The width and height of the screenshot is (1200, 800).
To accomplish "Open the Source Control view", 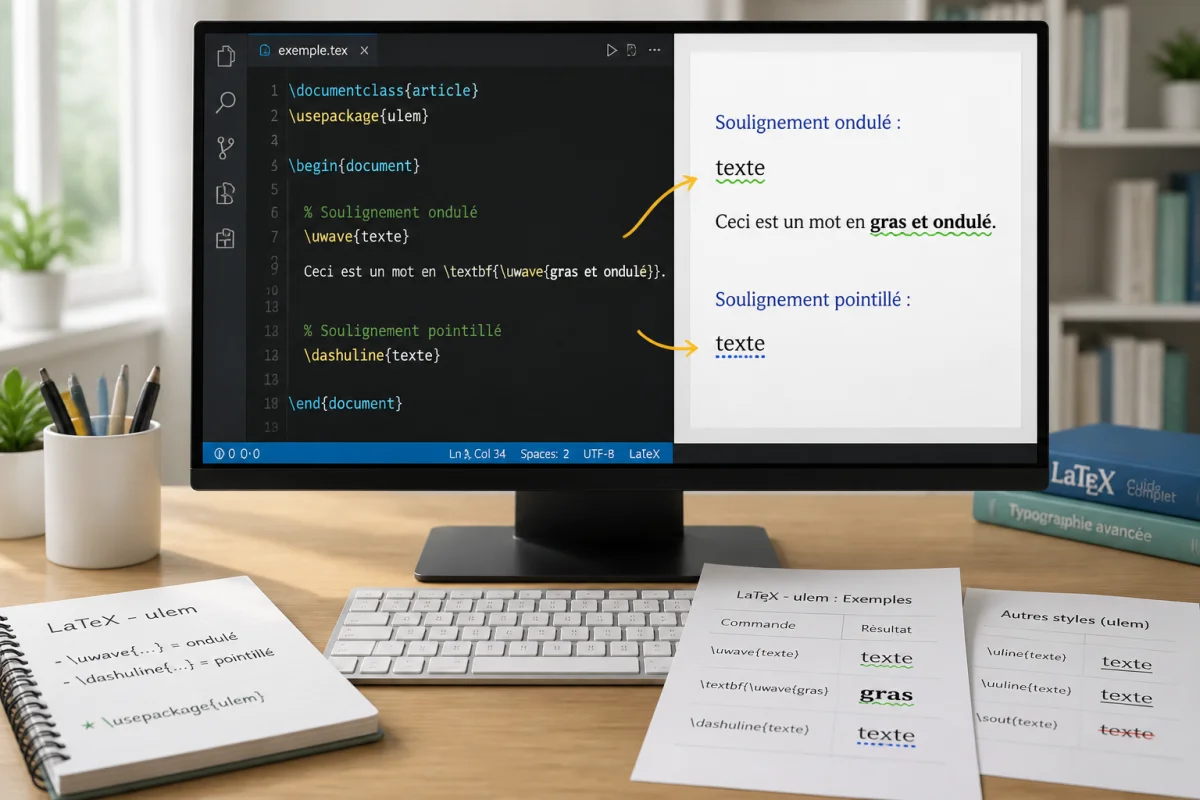I will tap(226, 148).
